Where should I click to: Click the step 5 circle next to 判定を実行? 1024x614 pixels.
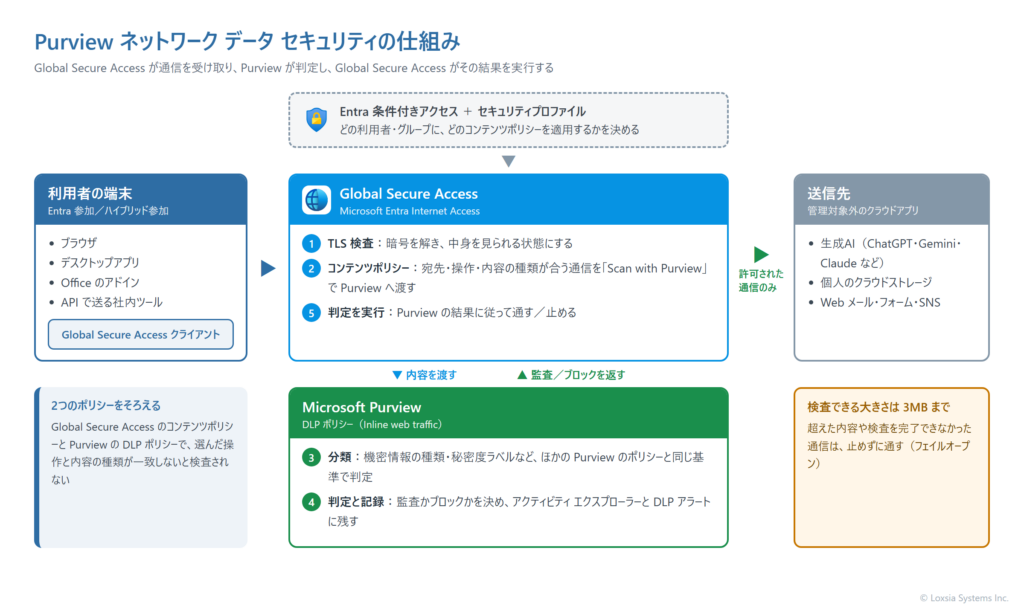point(312,313)
